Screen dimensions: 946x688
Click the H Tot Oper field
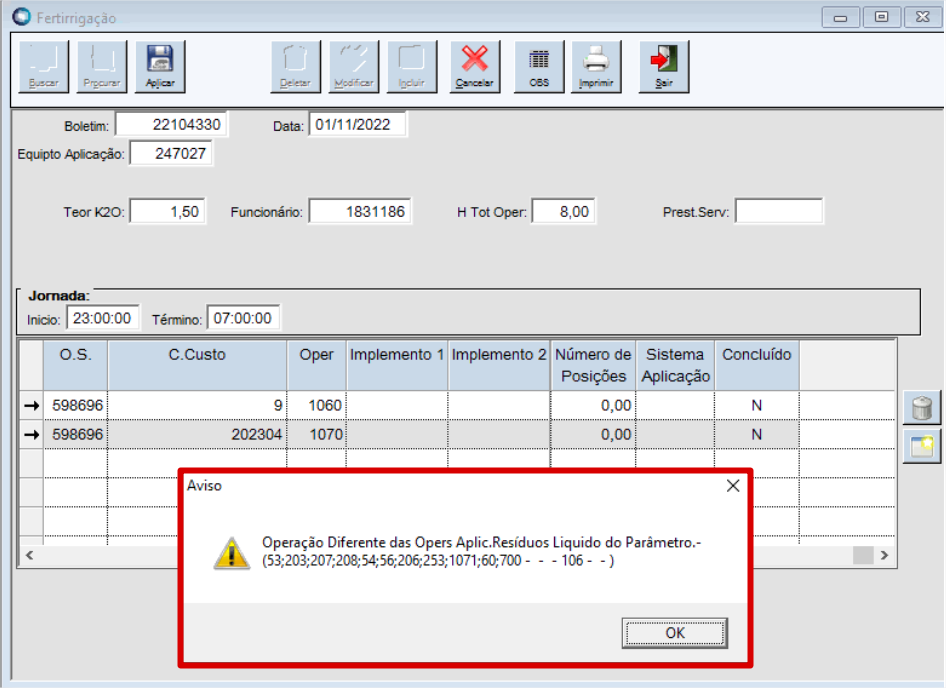point(563,212)
